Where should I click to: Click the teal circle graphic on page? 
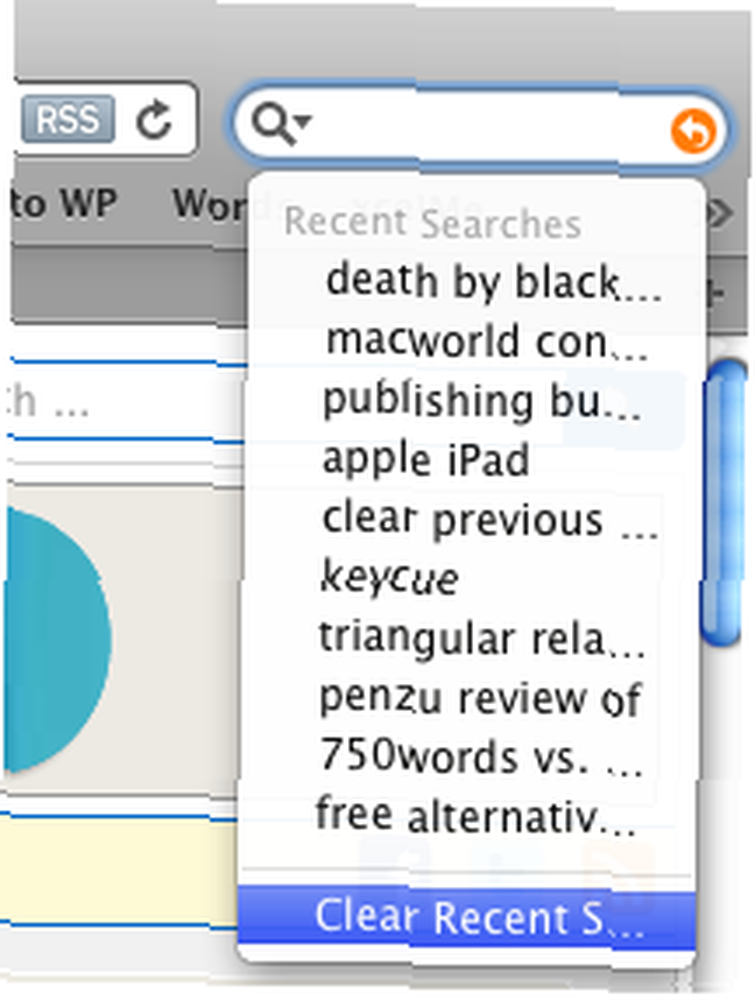tap(56, 639)
